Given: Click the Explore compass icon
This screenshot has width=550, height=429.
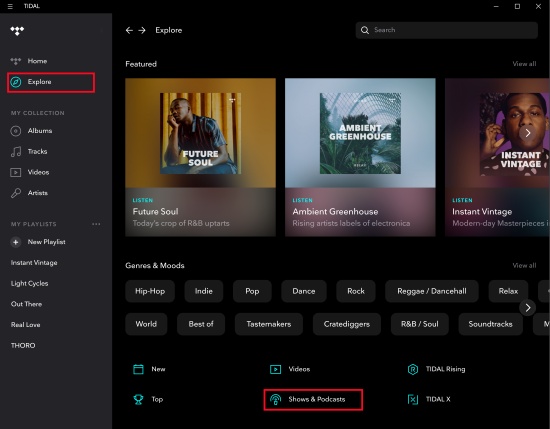Looking at the screenshot, I should coord(15,82).
